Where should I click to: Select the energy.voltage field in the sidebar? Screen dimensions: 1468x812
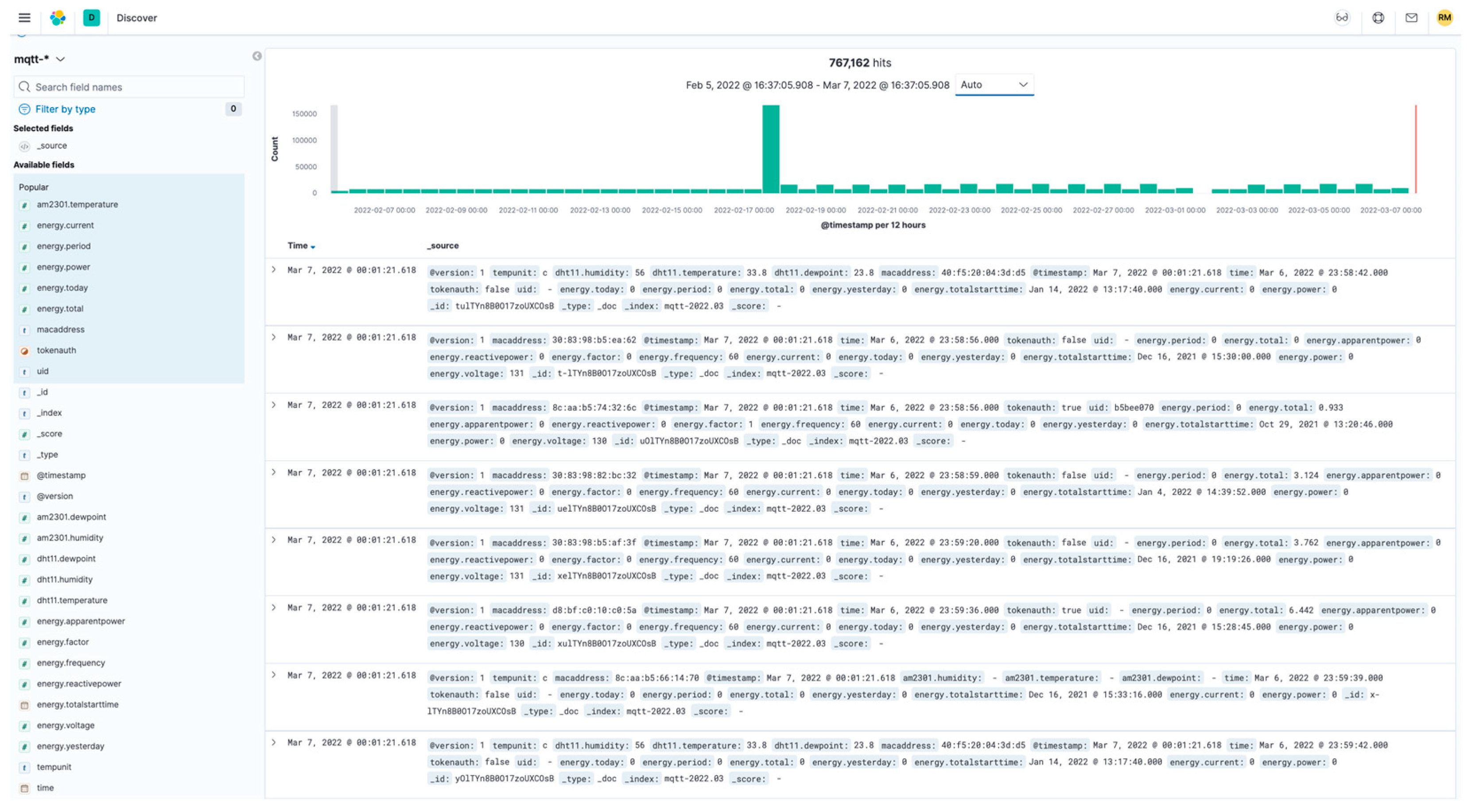(x=66, y=725)
